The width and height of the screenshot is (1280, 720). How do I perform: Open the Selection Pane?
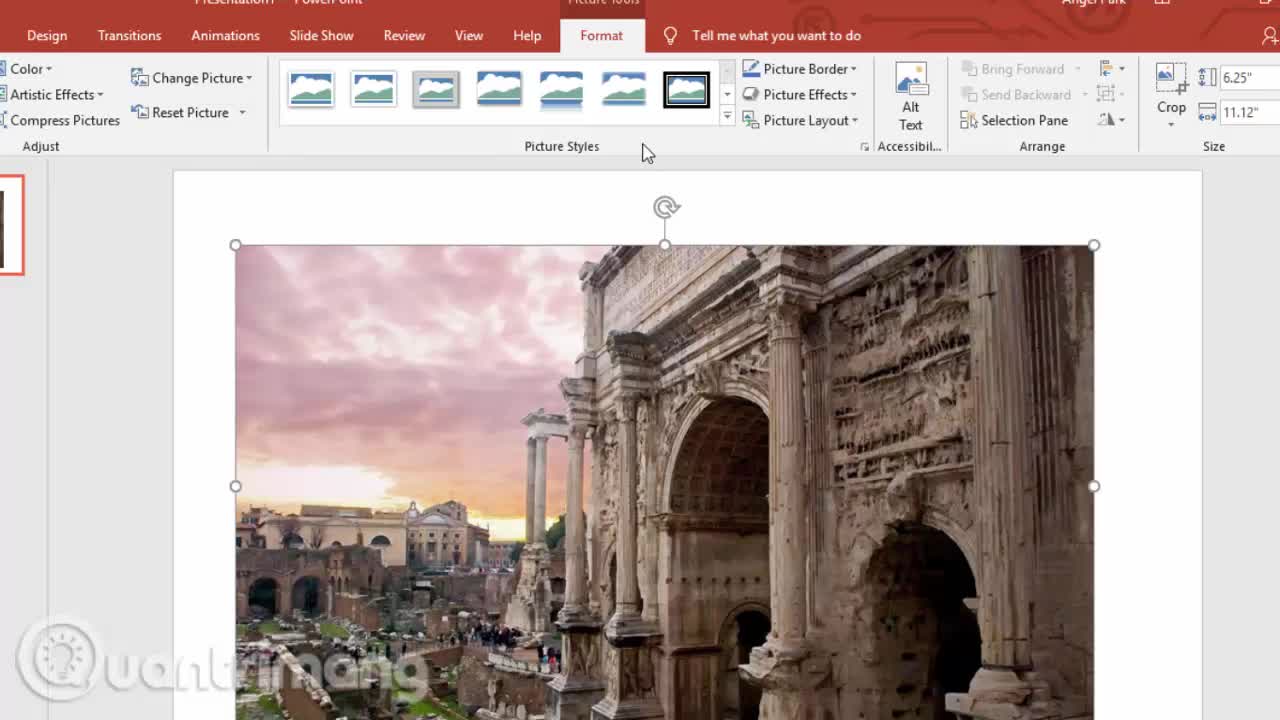[1014, 121]
